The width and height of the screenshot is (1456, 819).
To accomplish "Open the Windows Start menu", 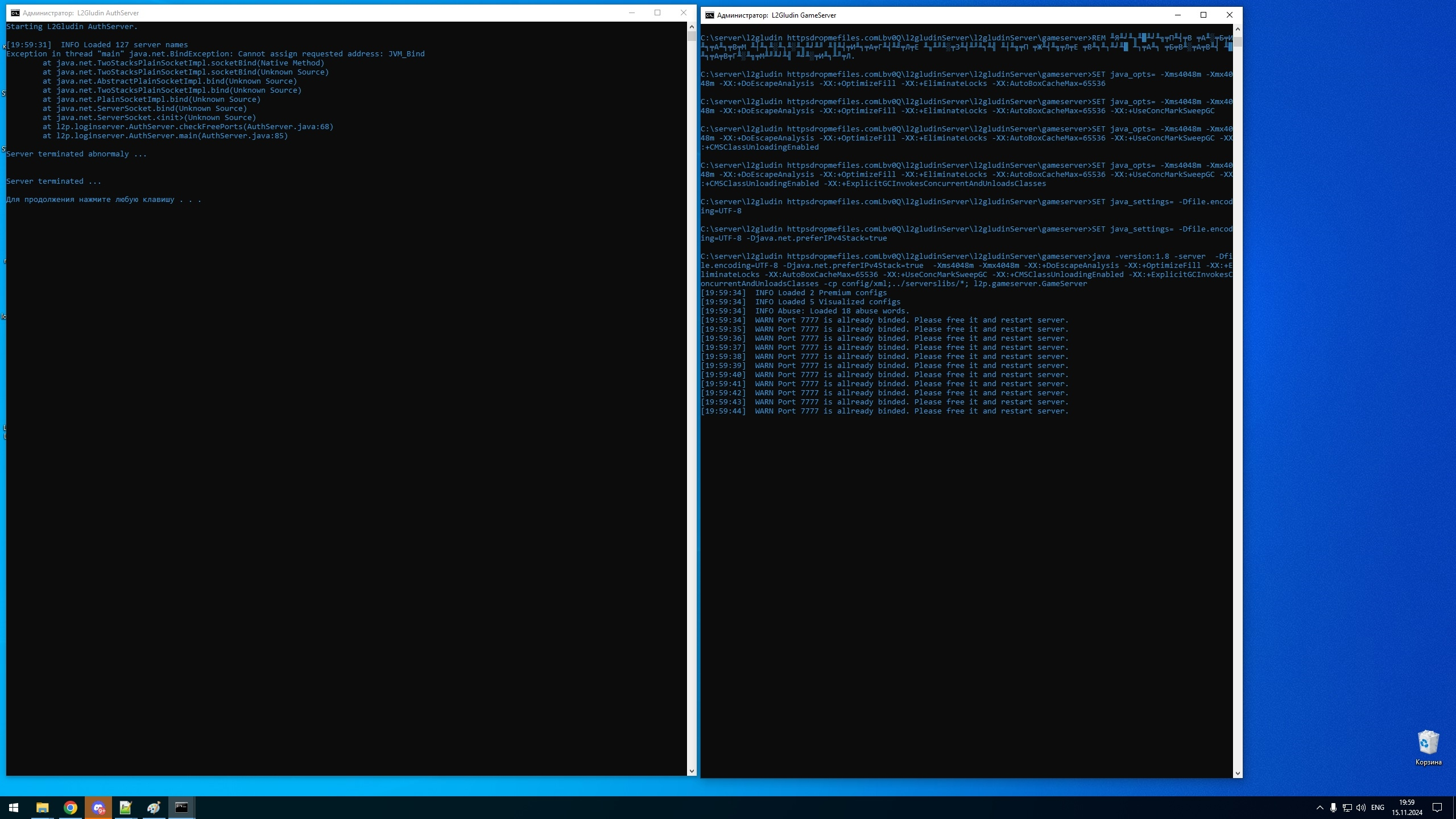I will click(14, 808).
